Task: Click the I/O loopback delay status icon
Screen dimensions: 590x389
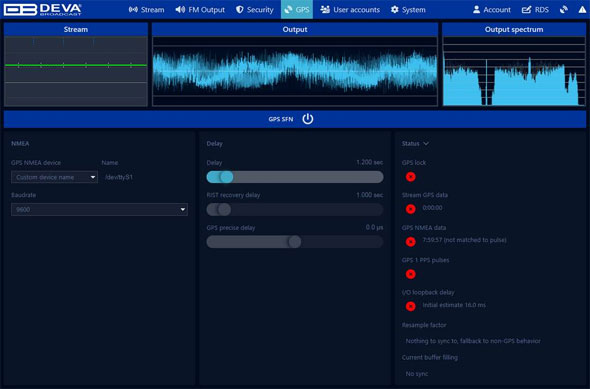Action: [x=411, y=306]
